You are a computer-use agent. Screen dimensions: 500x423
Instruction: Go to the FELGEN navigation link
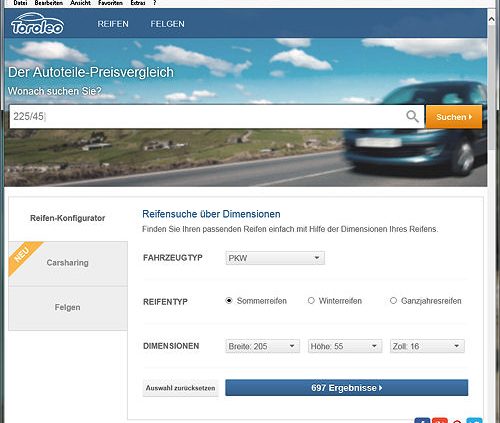(x=167, y=24)
